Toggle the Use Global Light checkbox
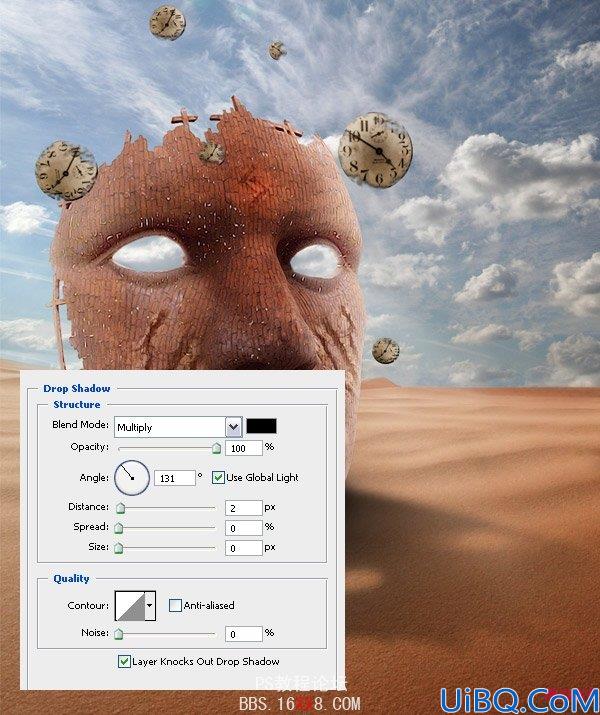The width and height of the screenshot is (600, 715). [218, 477]
